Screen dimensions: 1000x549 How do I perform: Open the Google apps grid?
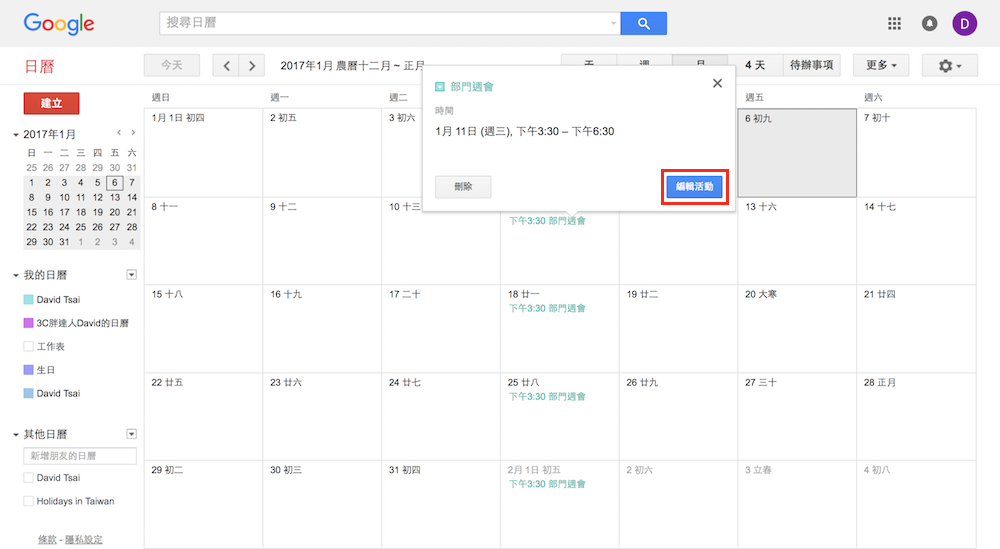tap(895, 23)
